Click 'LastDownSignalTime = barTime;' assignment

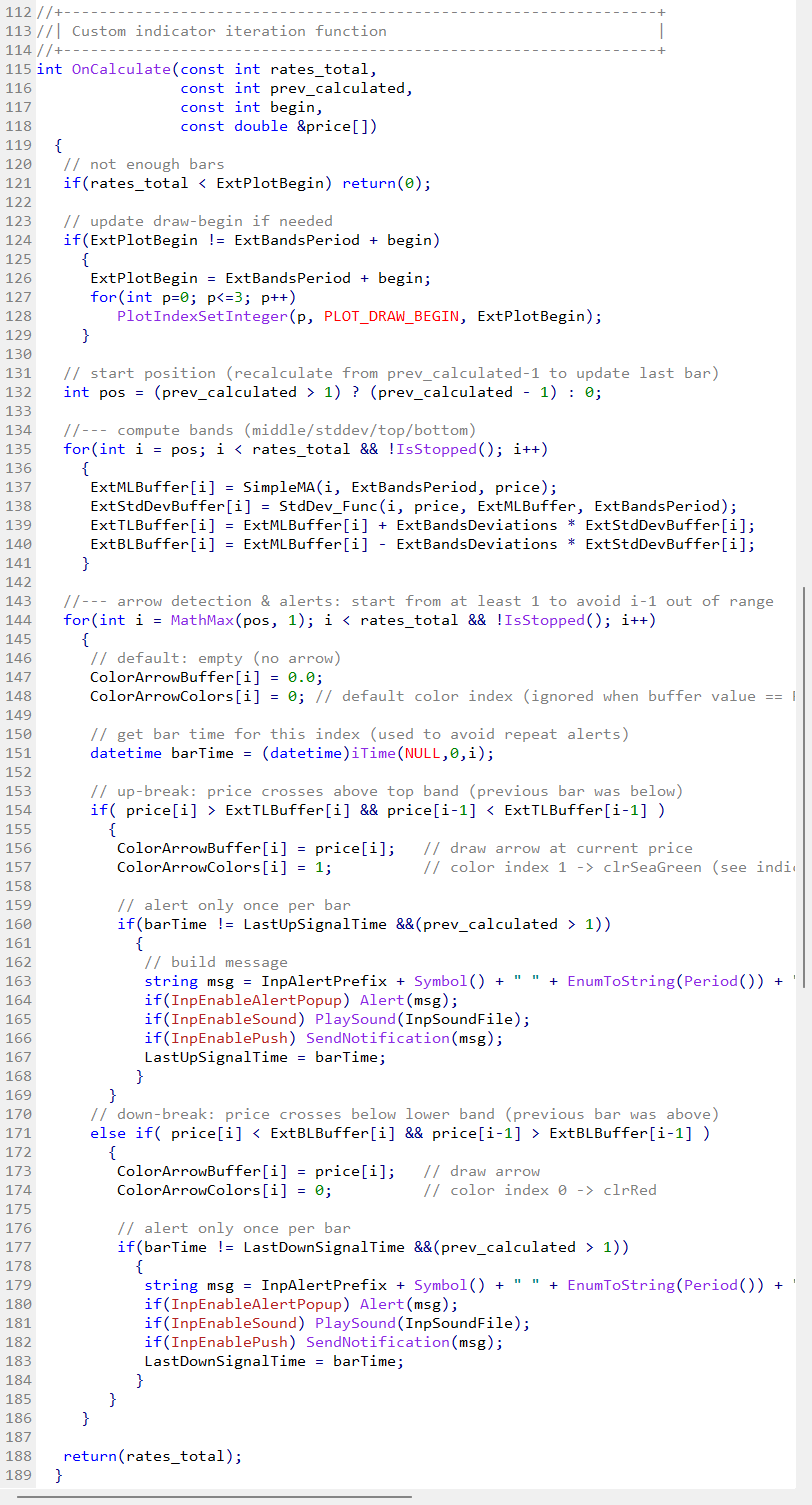(x=274, y=1361)
